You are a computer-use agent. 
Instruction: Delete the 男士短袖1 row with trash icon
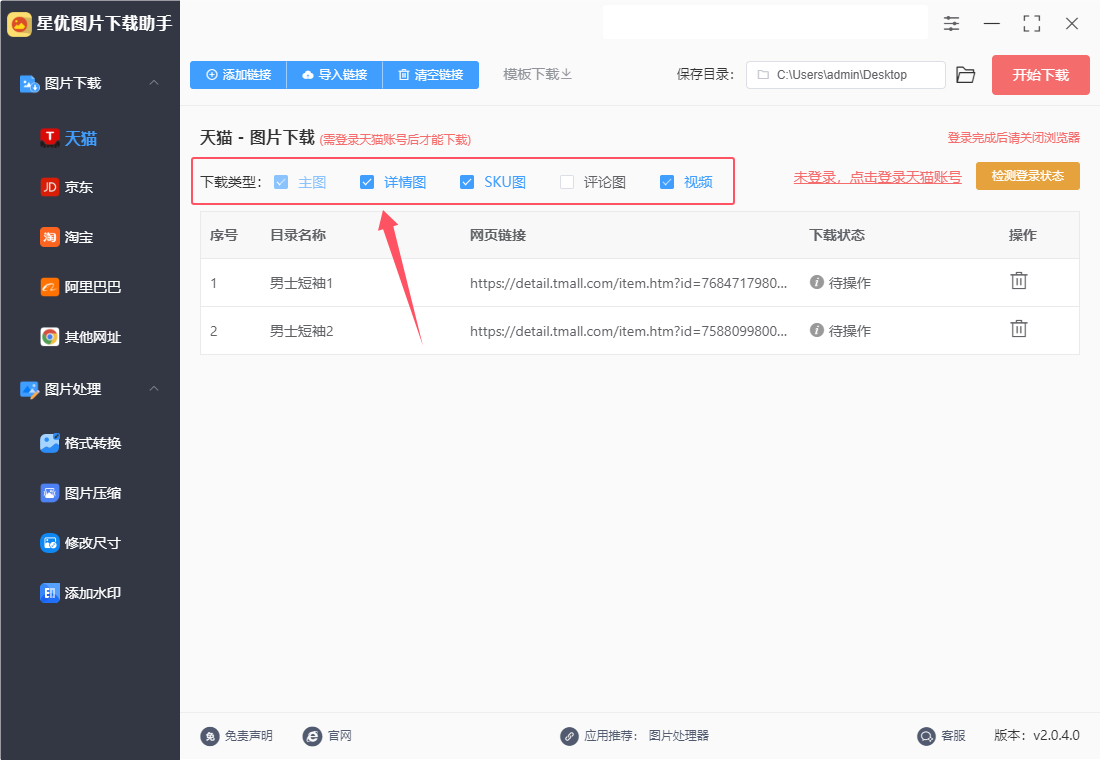(1019, 281)
